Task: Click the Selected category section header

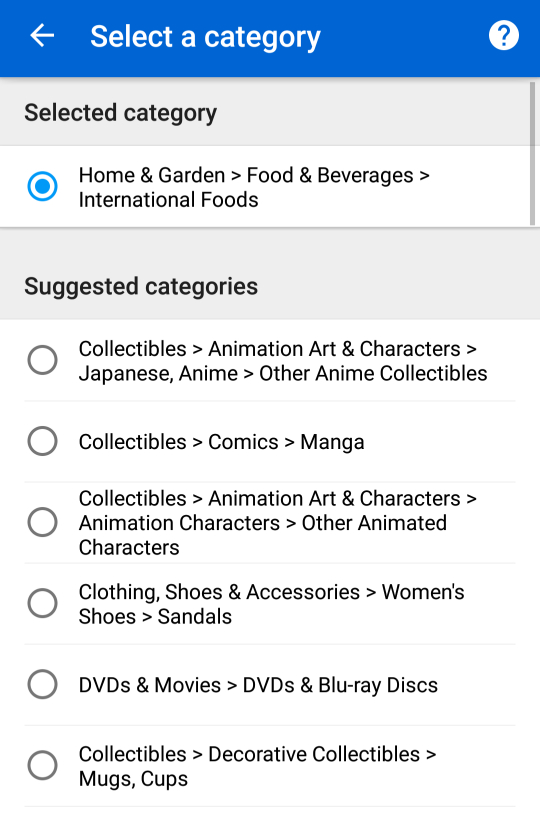Action: click(120, 113)
